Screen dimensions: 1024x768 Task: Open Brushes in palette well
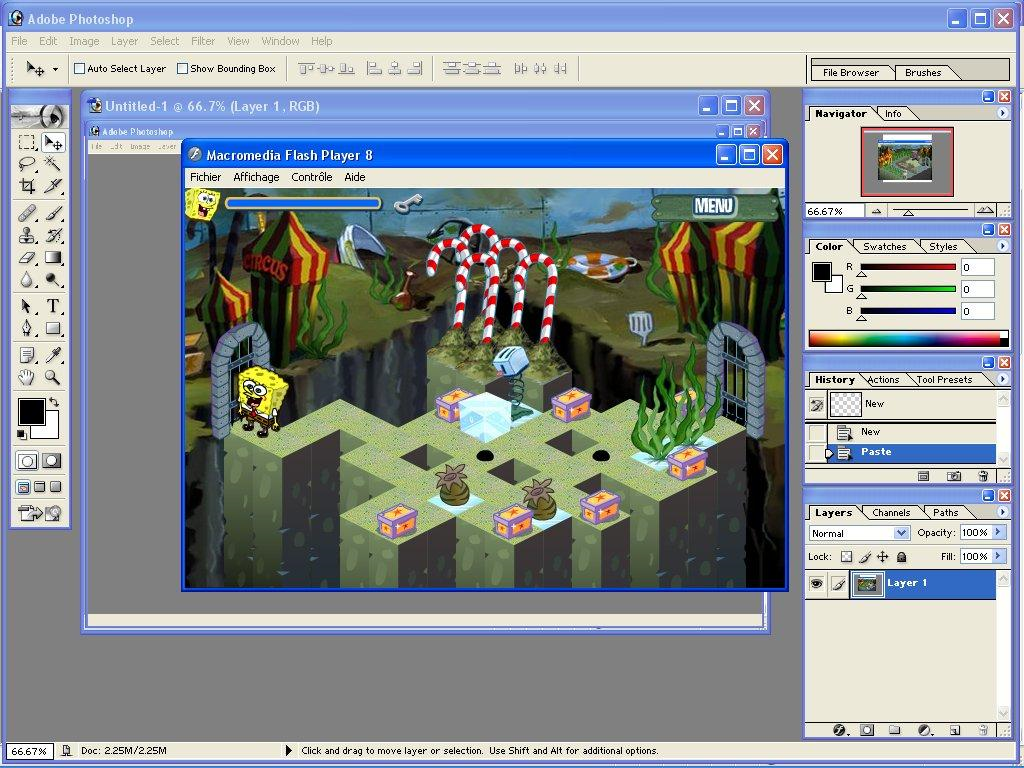(x=923, y=72)
